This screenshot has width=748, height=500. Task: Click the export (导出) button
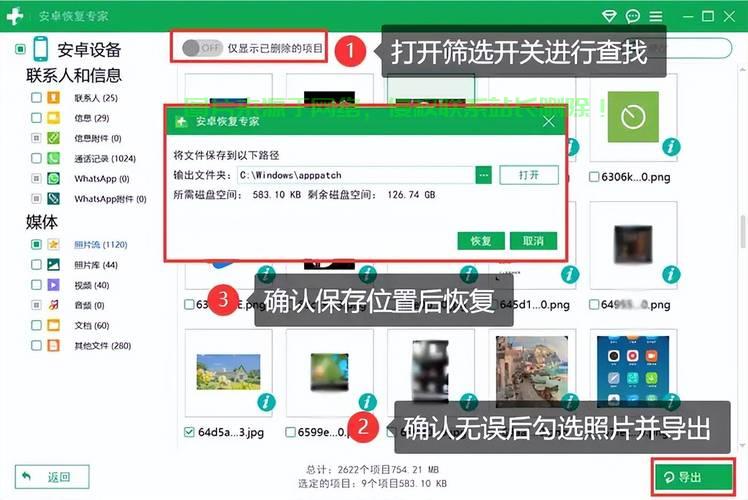693,477
